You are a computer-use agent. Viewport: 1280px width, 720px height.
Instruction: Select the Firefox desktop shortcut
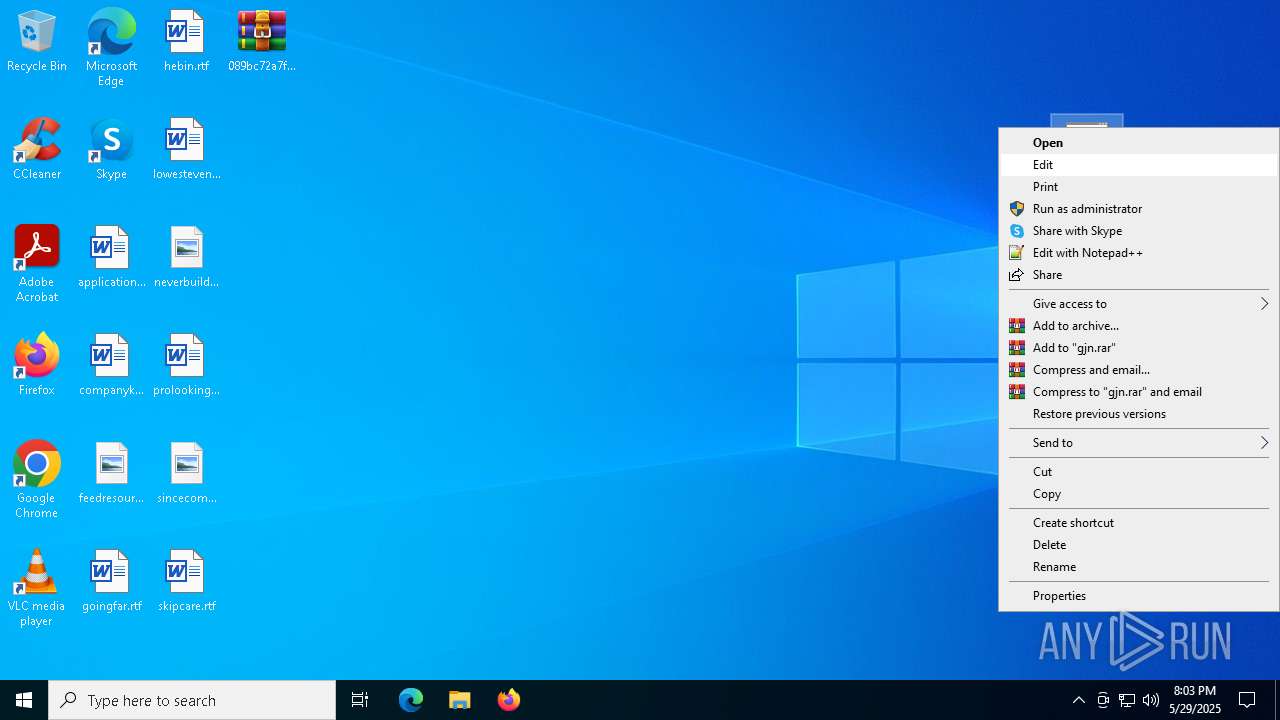pyautogui.click(x=37, y=366)
